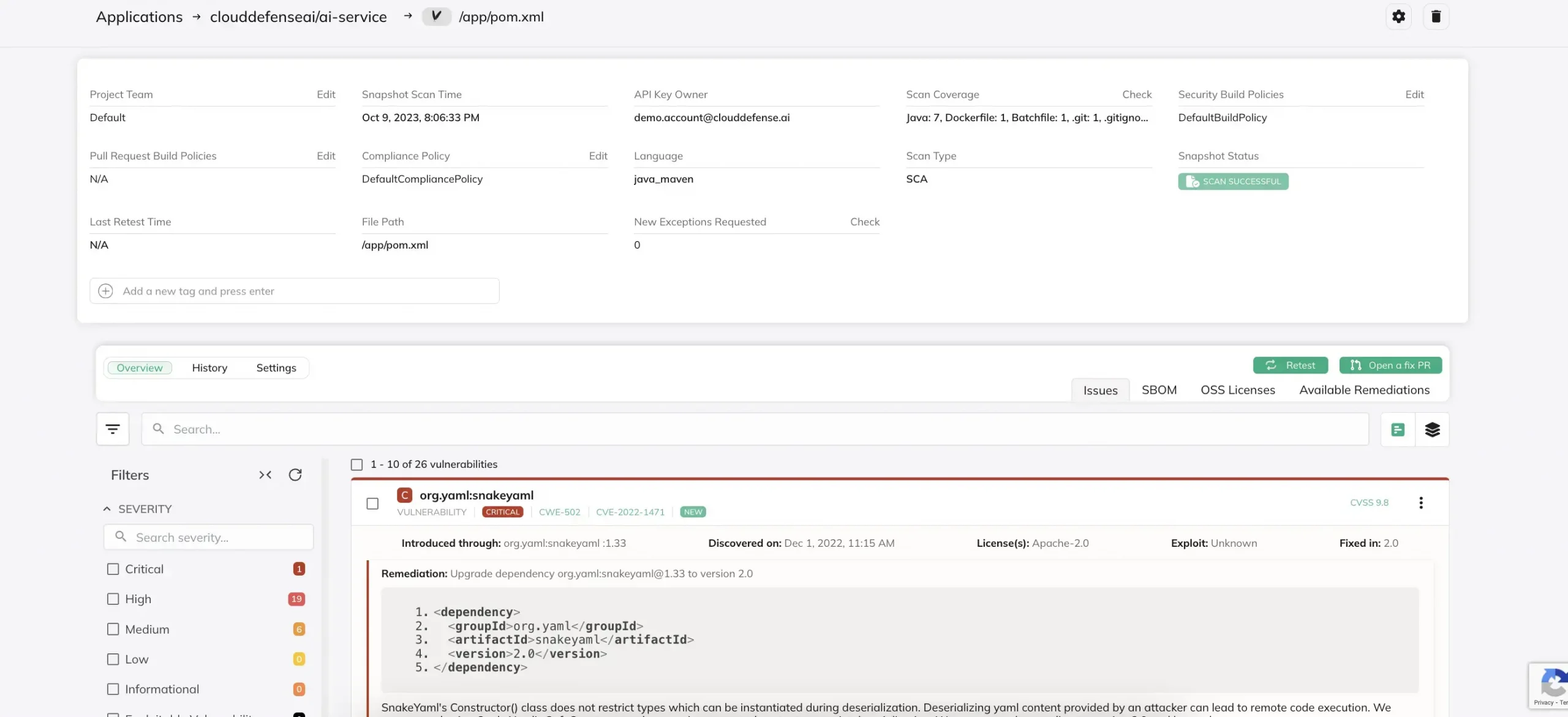This screenshot has width=1568, height=717.
Task: Switch to the SBOM tab
Action: 1159,389
